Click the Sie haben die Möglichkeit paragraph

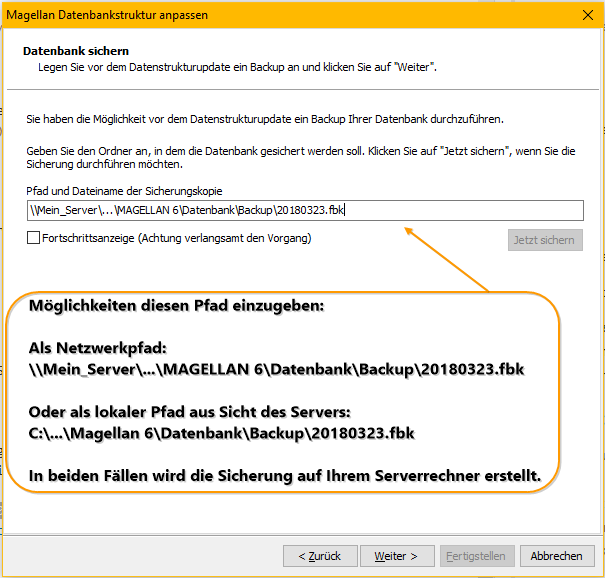click(265, 119)
